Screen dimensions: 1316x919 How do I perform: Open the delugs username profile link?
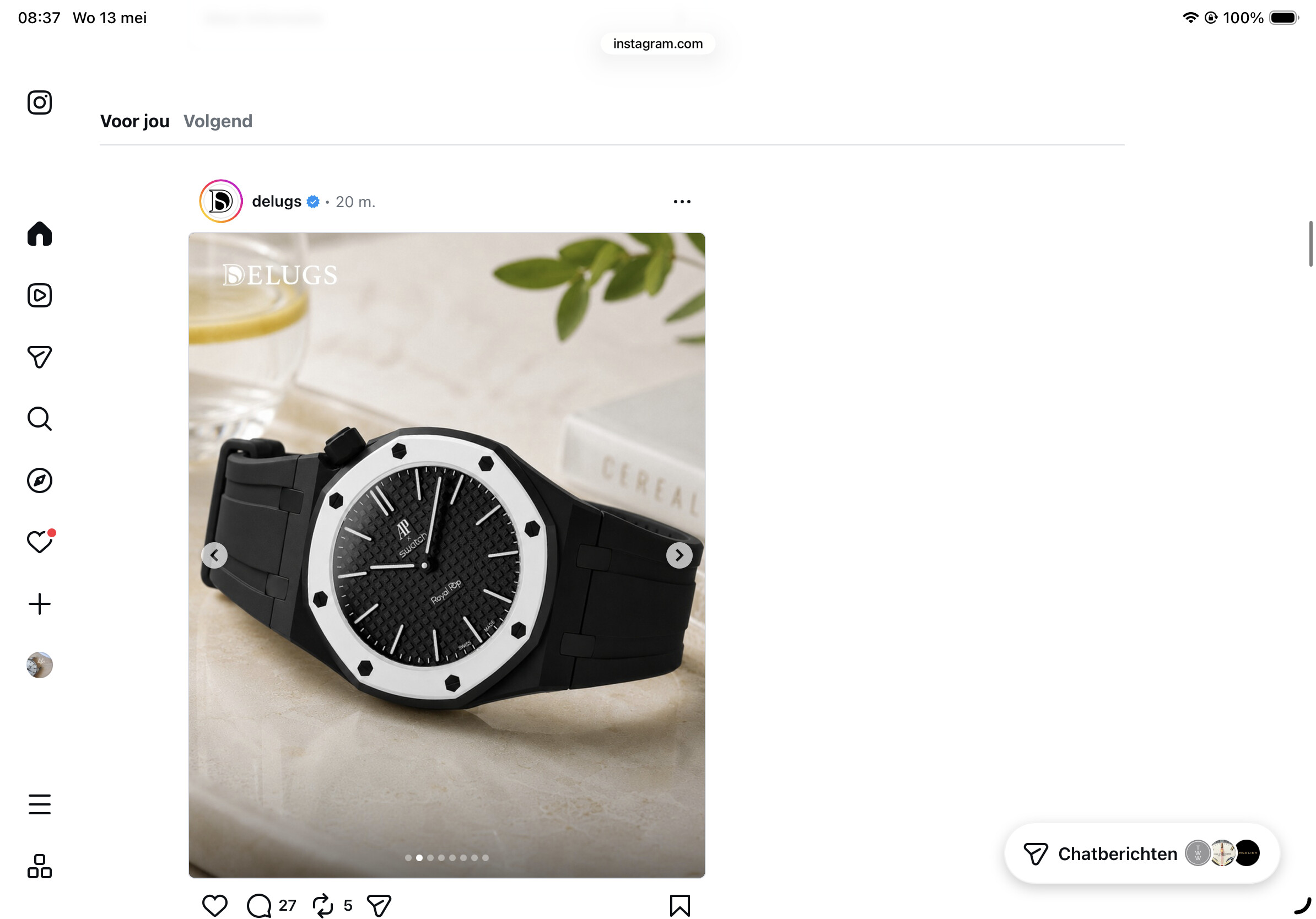click(x=277, y=202)
